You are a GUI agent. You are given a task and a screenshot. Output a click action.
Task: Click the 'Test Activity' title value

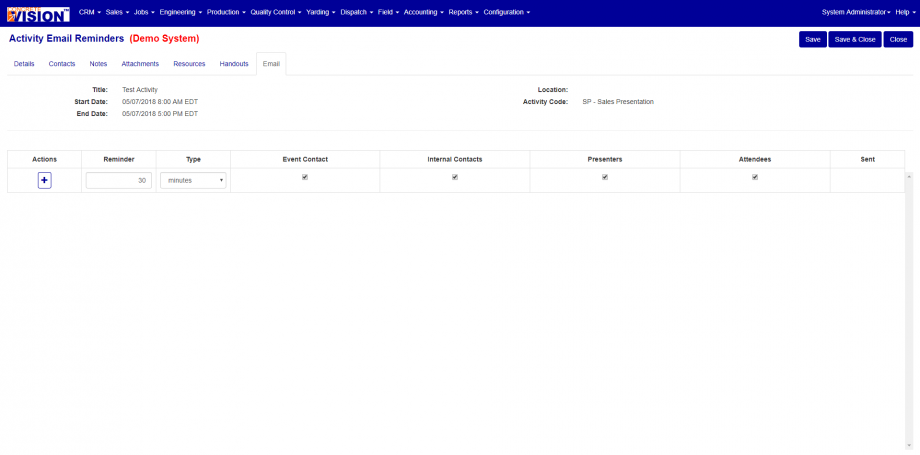tap(140, 90)
